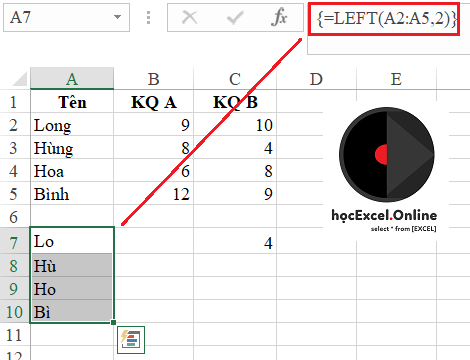Select row 2 header
The width and height of the screenshot is (470, 360).
(x=15, y=124)
